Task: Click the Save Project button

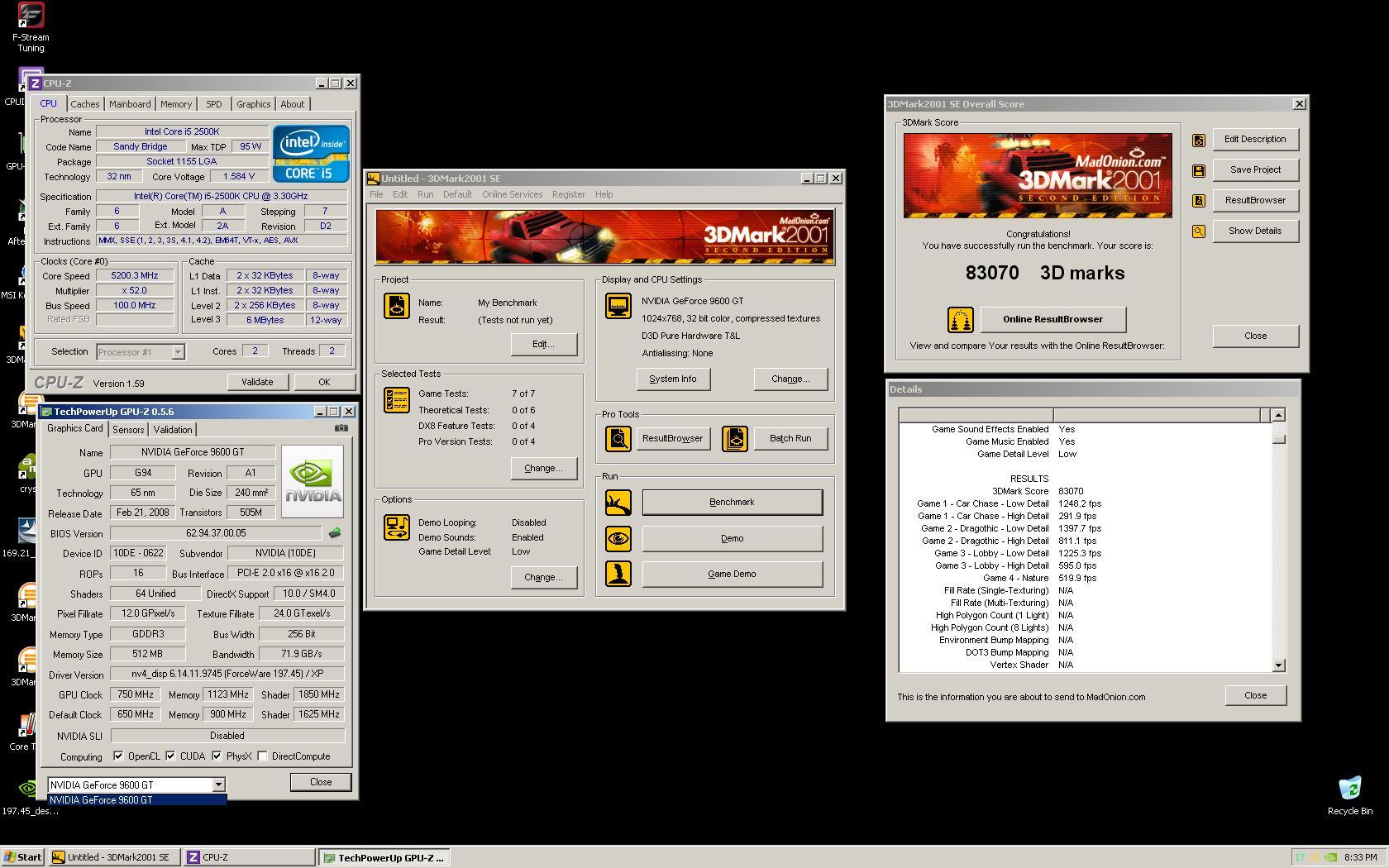Action: (1255, 169)
